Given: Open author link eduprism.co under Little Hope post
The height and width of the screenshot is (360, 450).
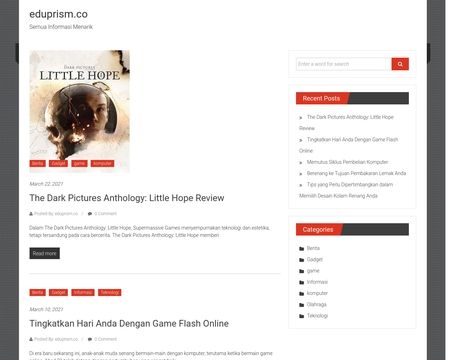Looking at the screenshot, I should (x=66, y=214).
